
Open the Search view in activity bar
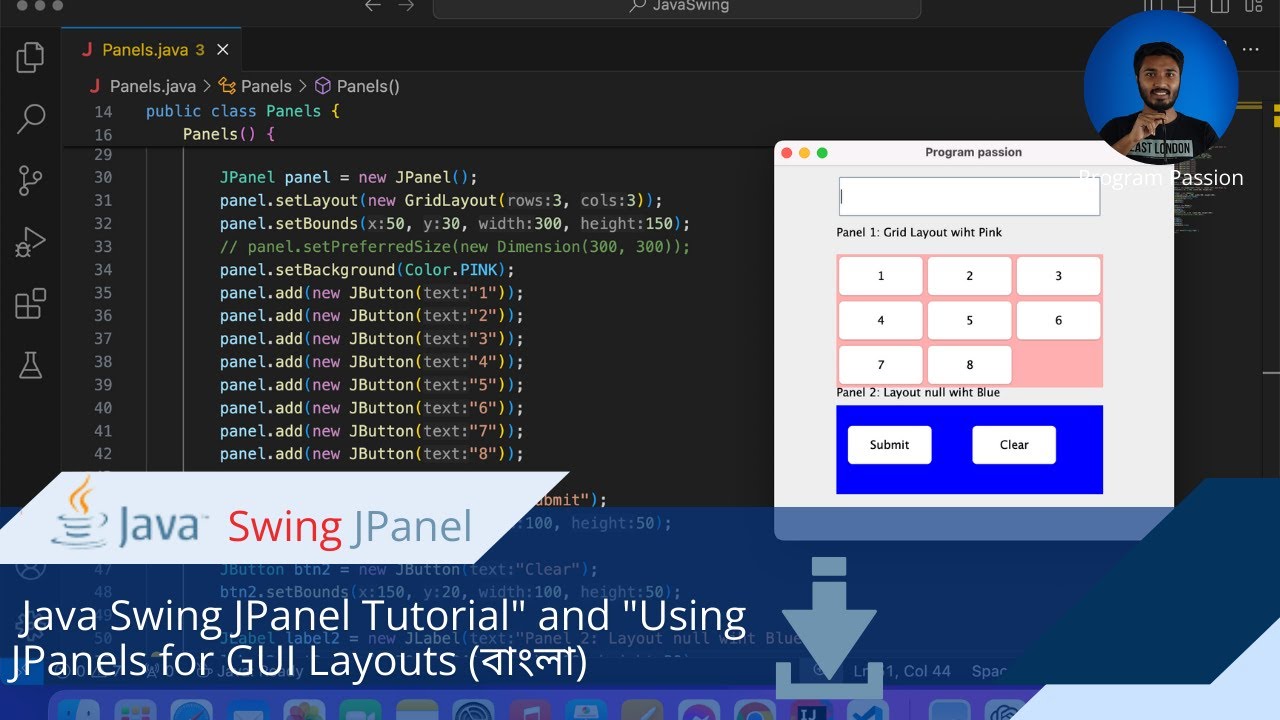click(30, 119)
